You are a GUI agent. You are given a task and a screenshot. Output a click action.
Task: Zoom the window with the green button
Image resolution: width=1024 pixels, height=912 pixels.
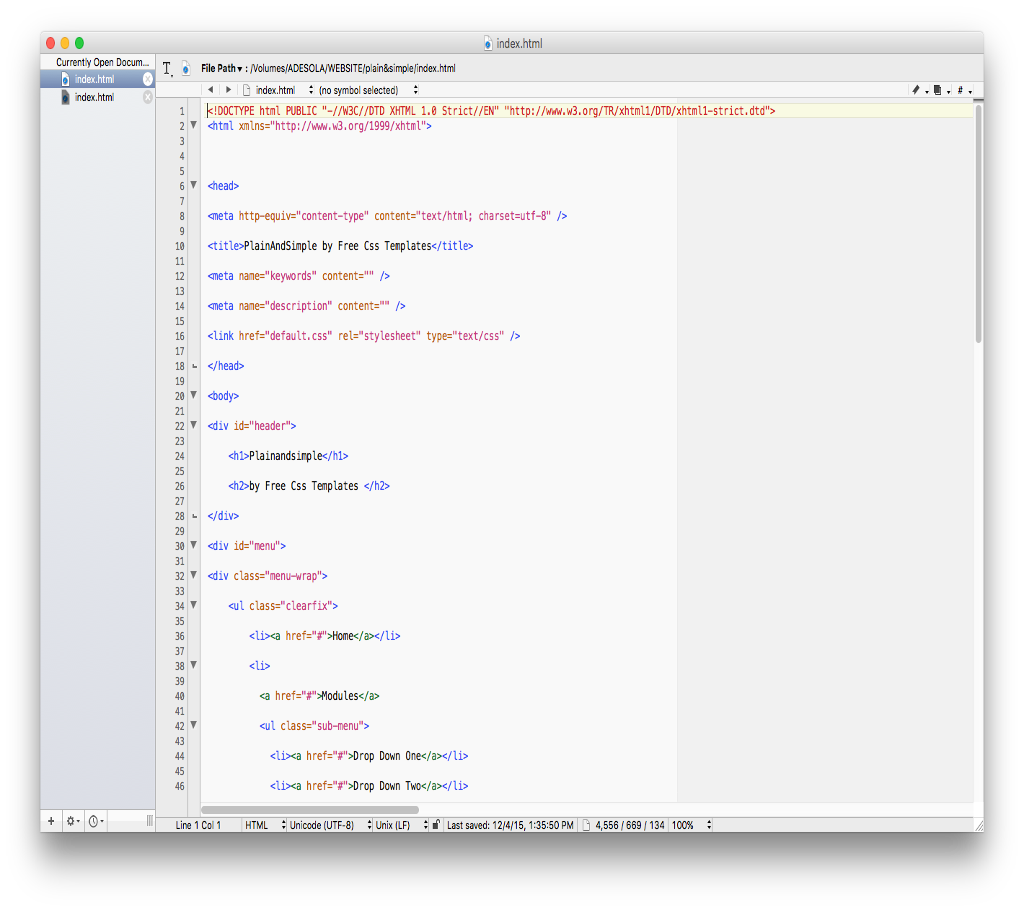click(79, 43)
